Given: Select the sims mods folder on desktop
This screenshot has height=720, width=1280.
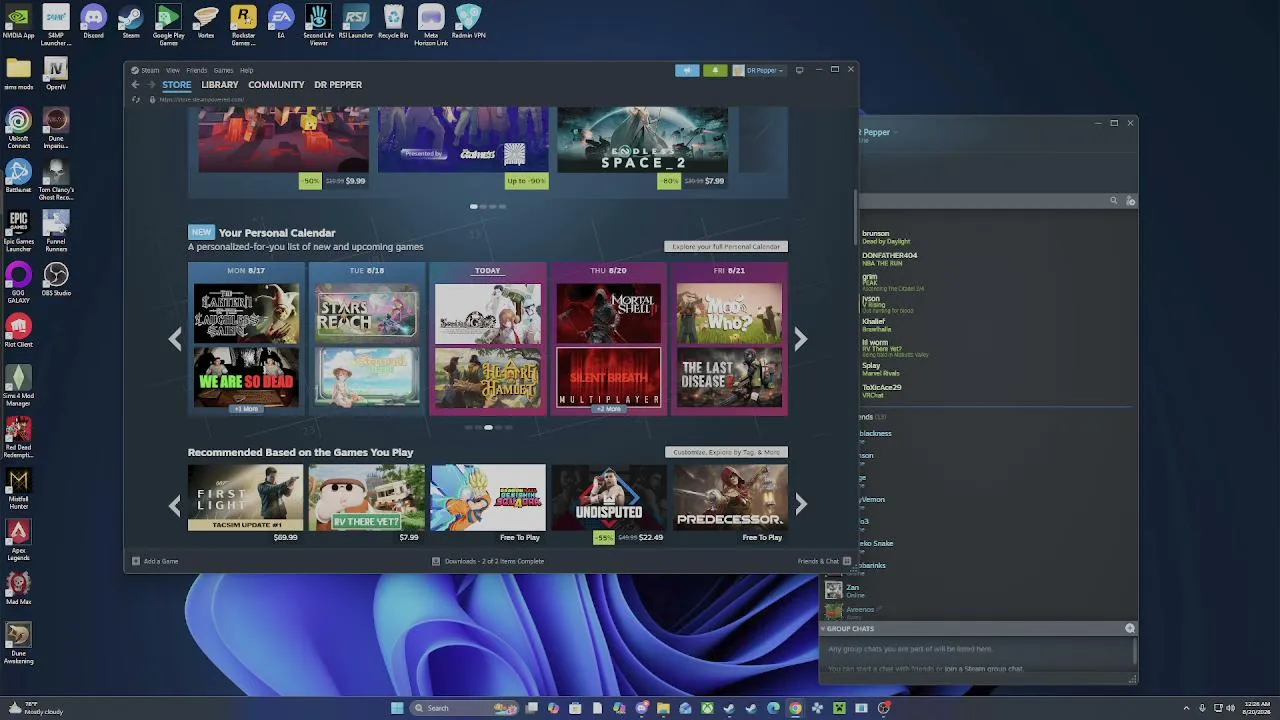Looking at the screenshot, I should coord(18,74).
